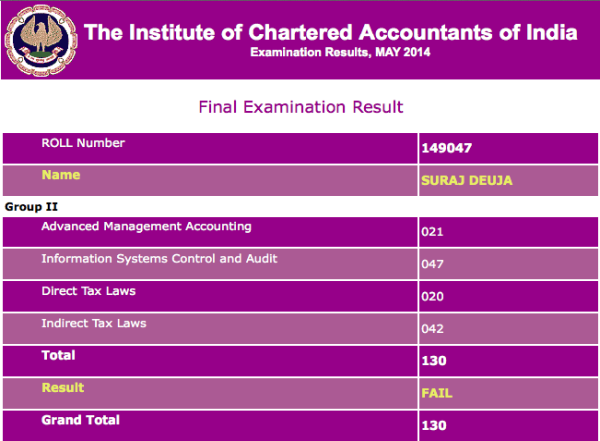This screenshot has width=600, height=441.
Task: Select roll number value 149047
Action: (x=446, y=149)
